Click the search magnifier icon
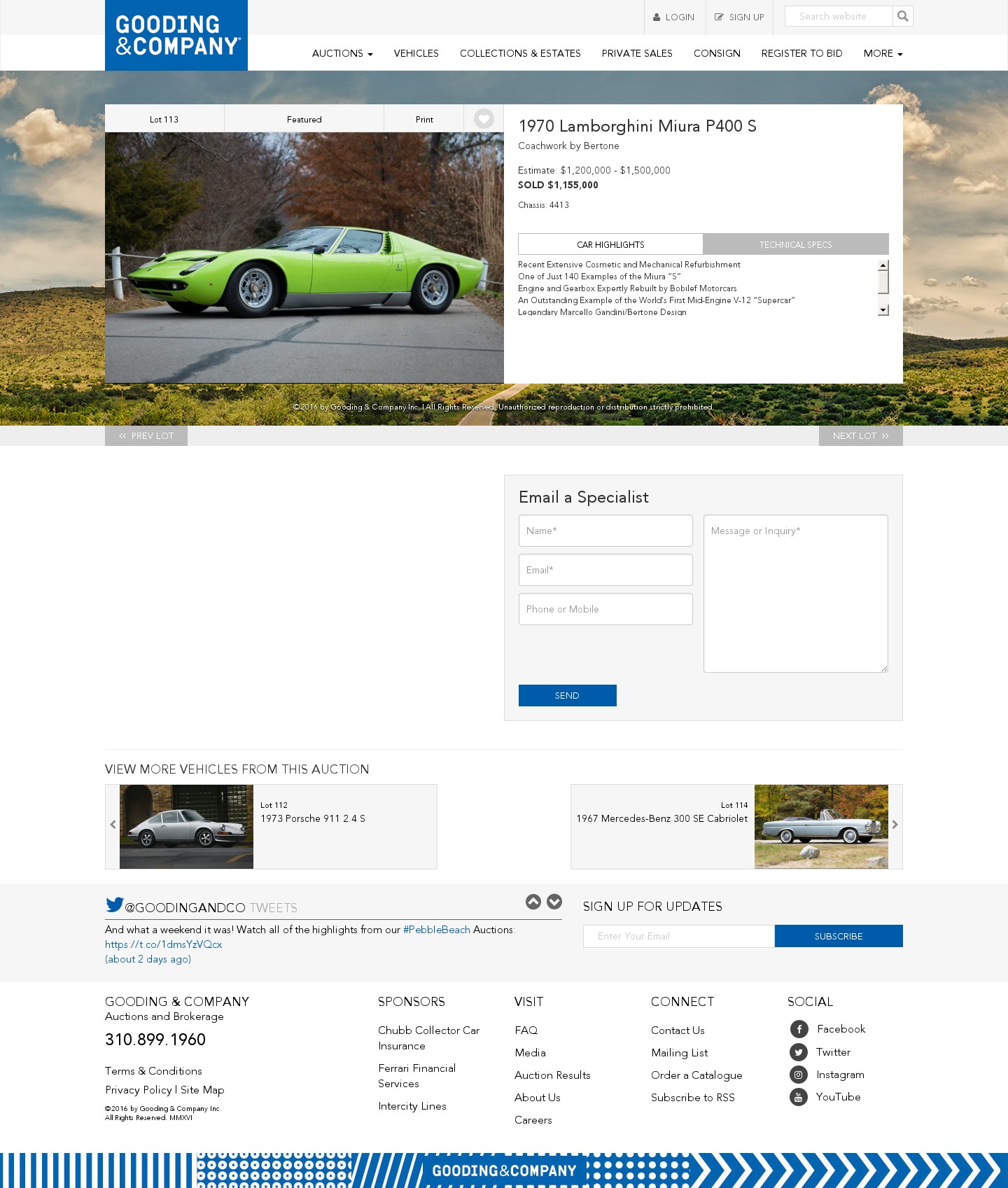Viewport: 1008px width, 1188px height. point(903,16)
